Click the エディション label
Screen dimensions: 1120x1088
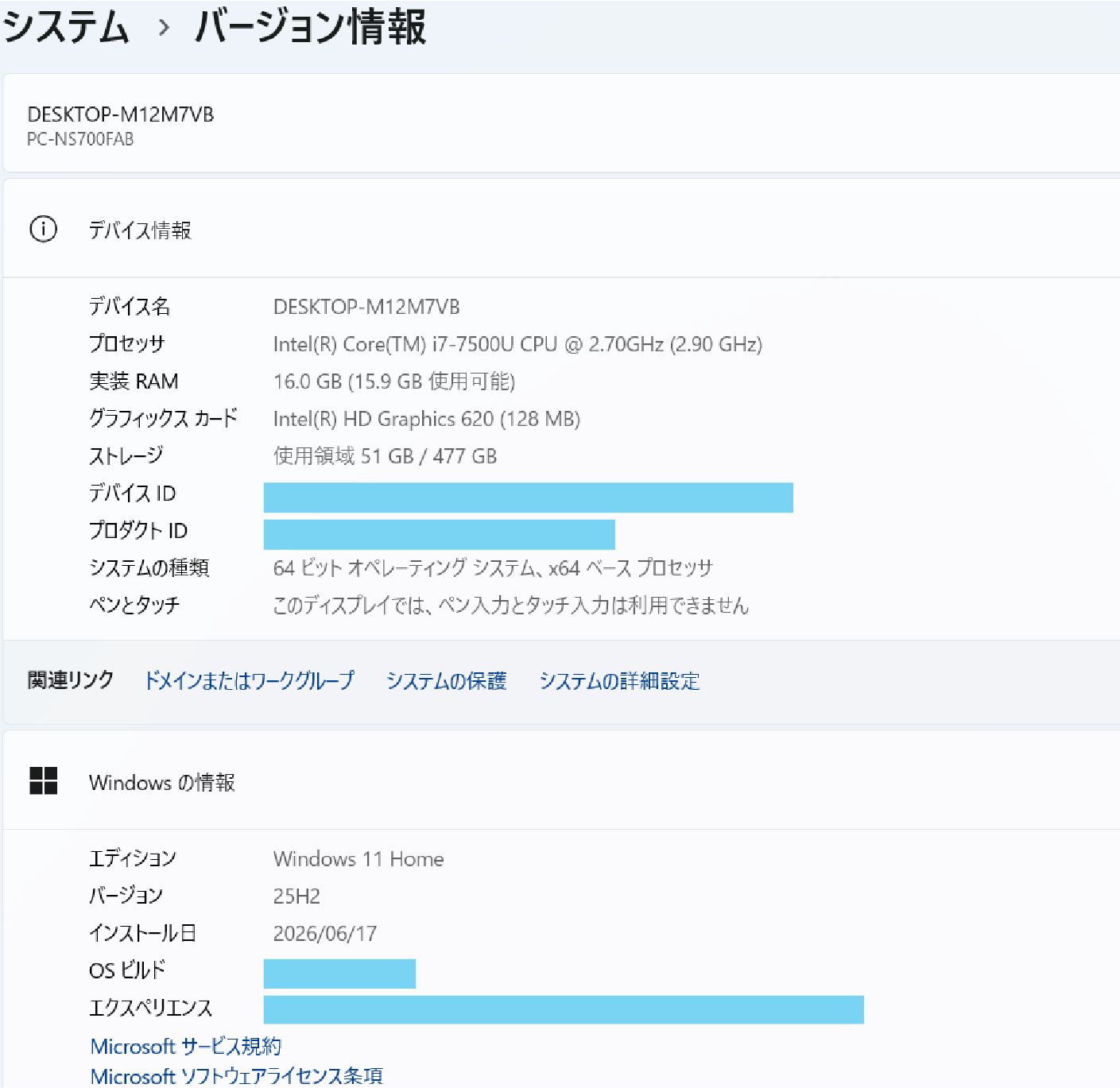pyautogui.click(x=133, y=858)
